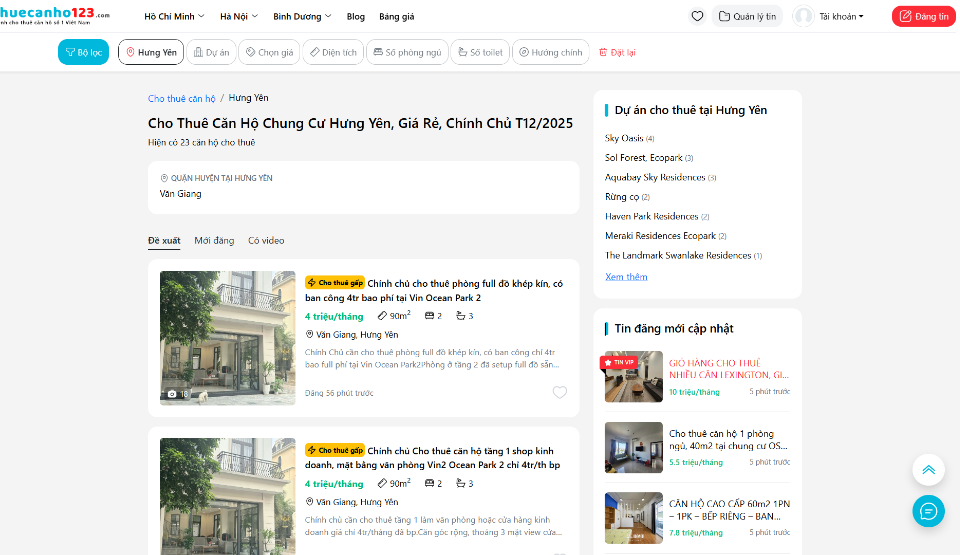Click the Hiện có 23 căn hộ cho thuê text
This screenshot has height=555, width=960.
tap(201, 142)
